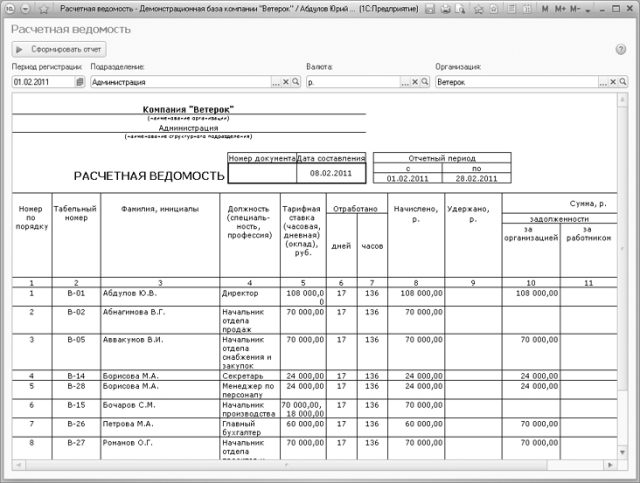Open print preview from the title bar

460,9
